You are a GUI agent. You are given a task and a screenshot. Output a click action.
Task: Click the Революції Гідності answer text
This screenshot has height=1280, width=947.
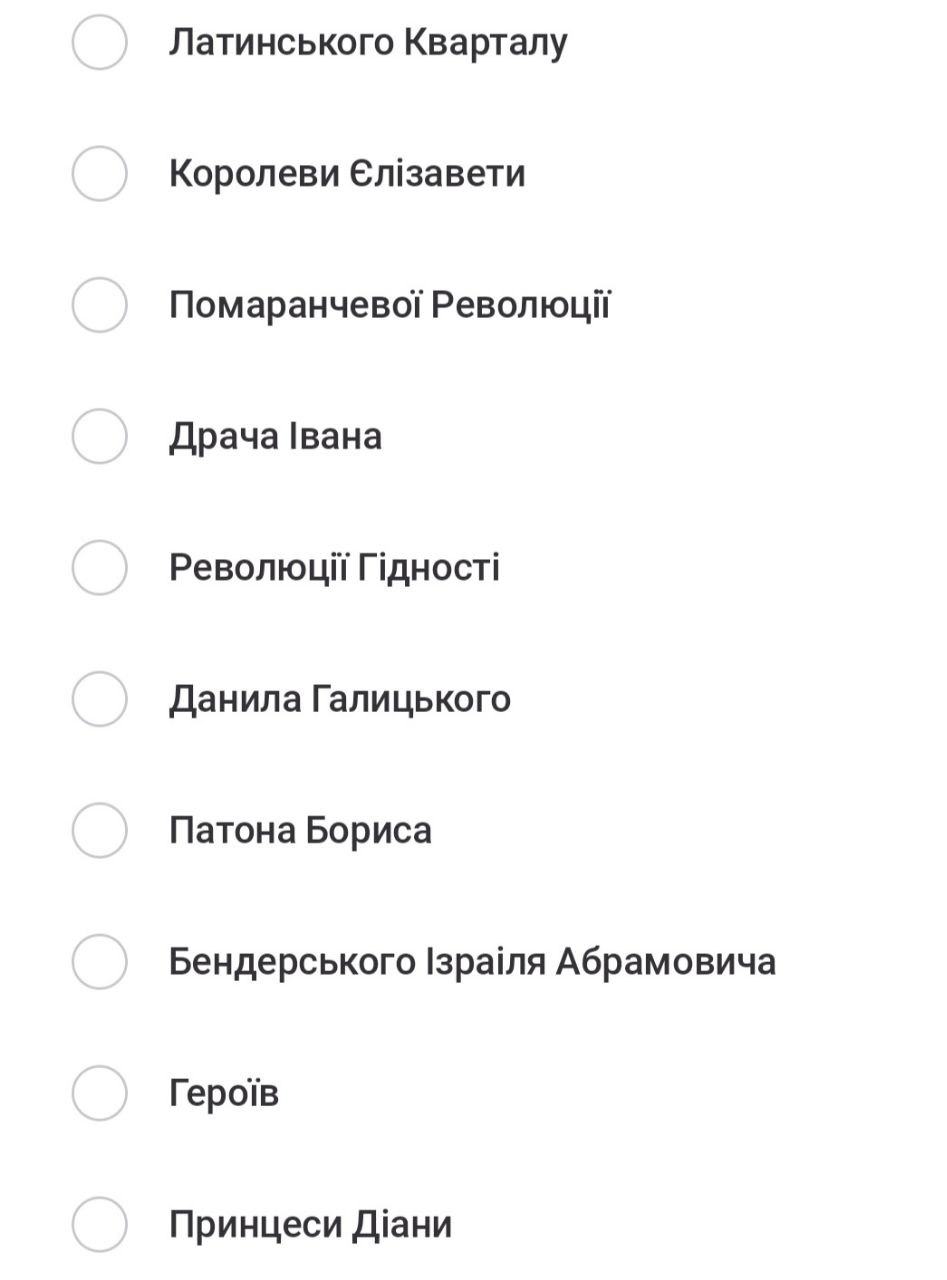334,567
